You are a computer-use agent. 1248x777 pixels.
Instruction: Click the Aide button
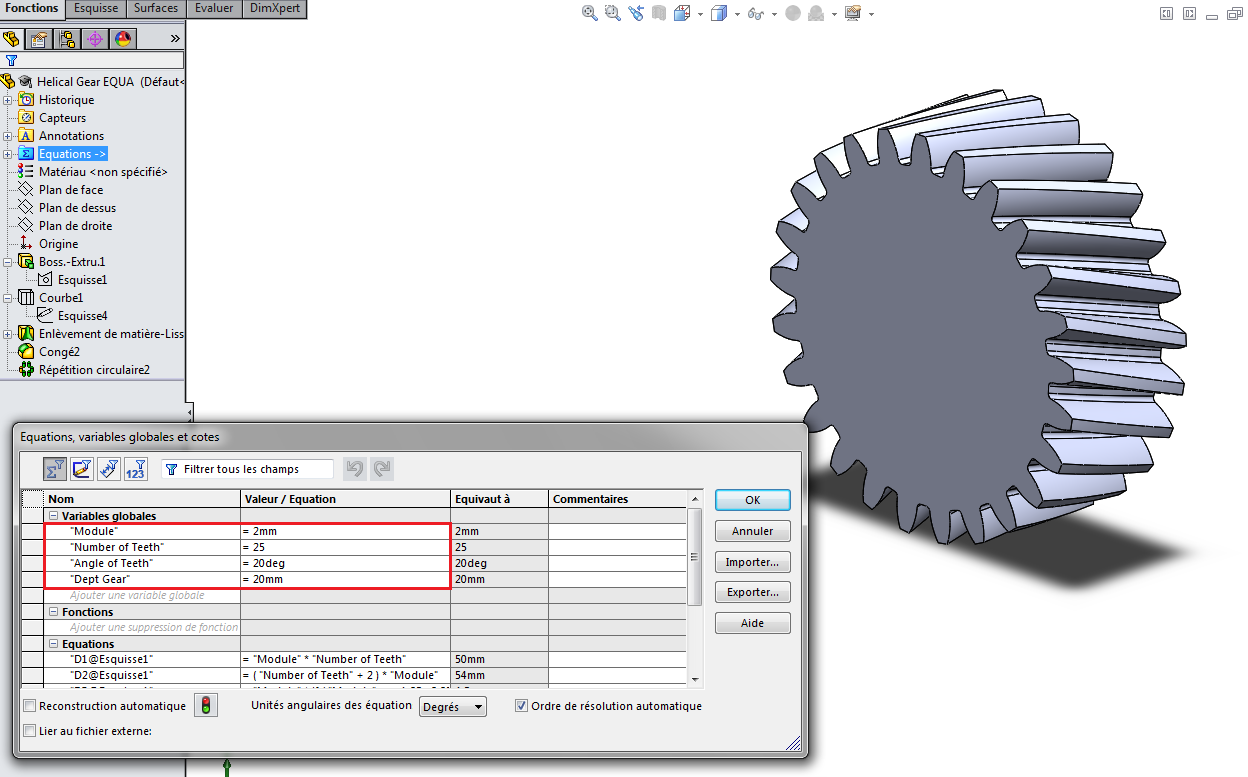[753, 623]
